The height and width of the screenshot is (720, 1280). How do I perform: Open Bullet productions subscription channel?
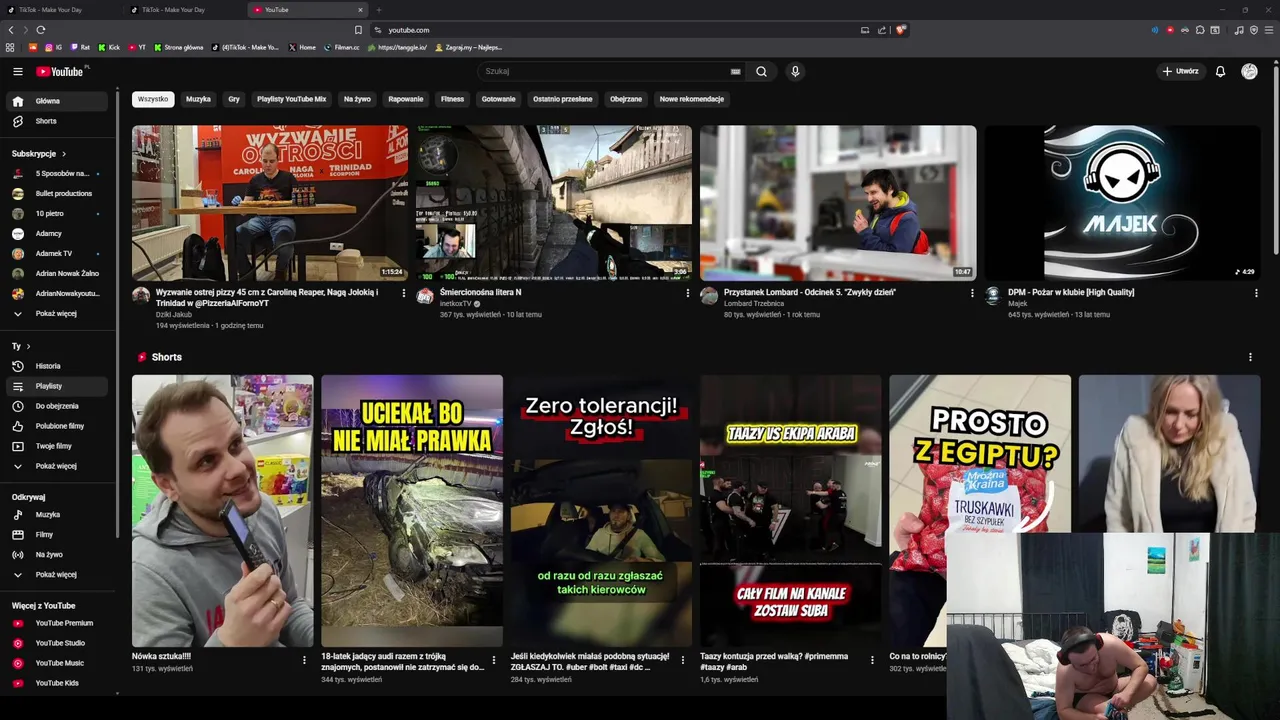[x=56, y=194]
